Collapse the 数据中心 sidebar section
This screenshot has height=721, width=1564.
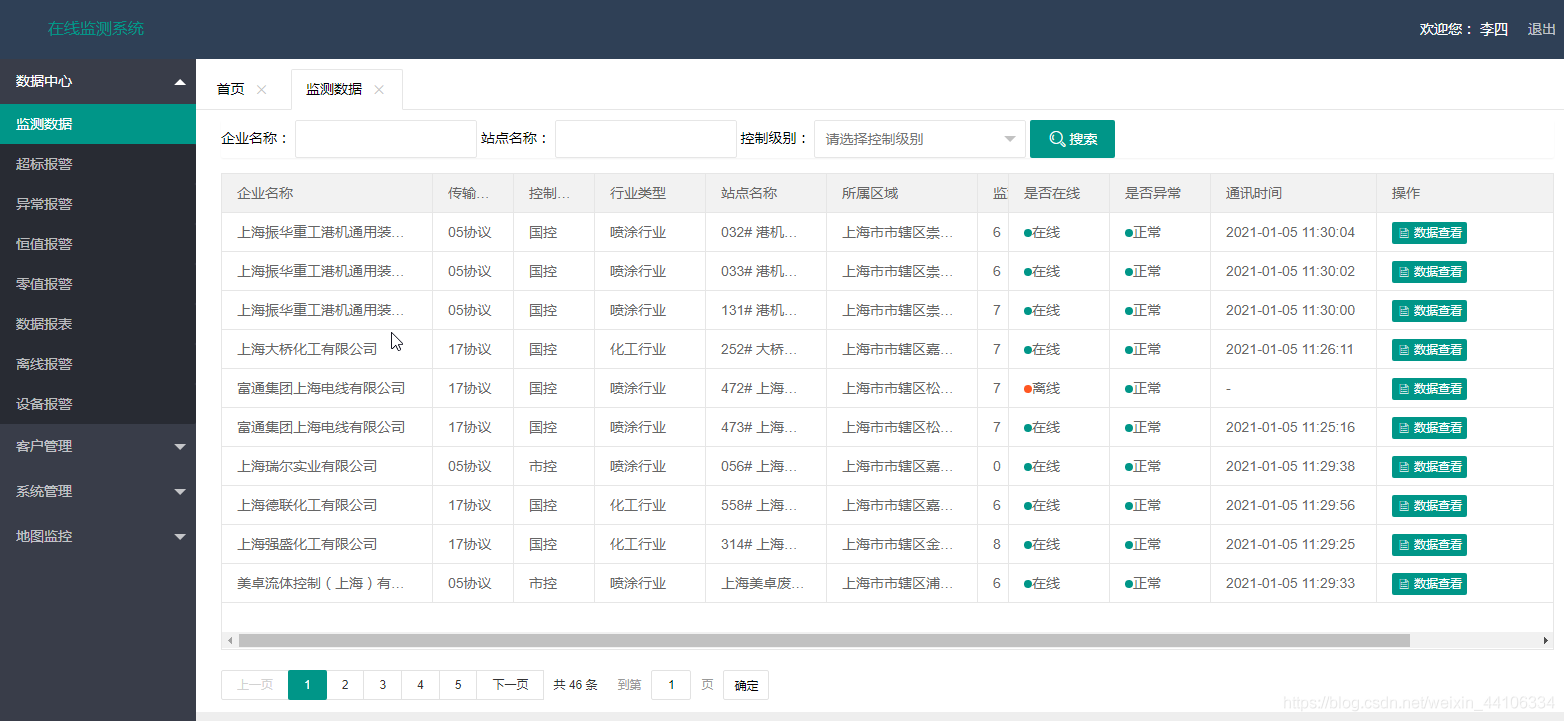tap(98, 82)
